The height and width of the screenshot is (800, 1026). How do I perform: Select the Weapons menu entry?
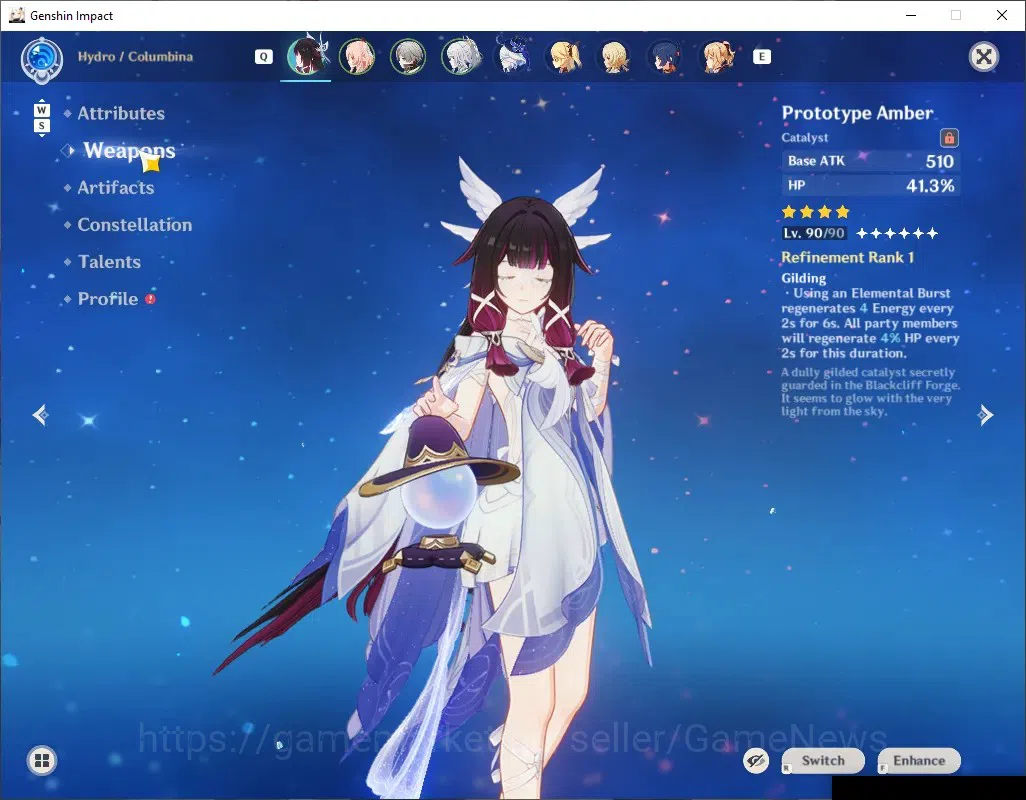130,150
